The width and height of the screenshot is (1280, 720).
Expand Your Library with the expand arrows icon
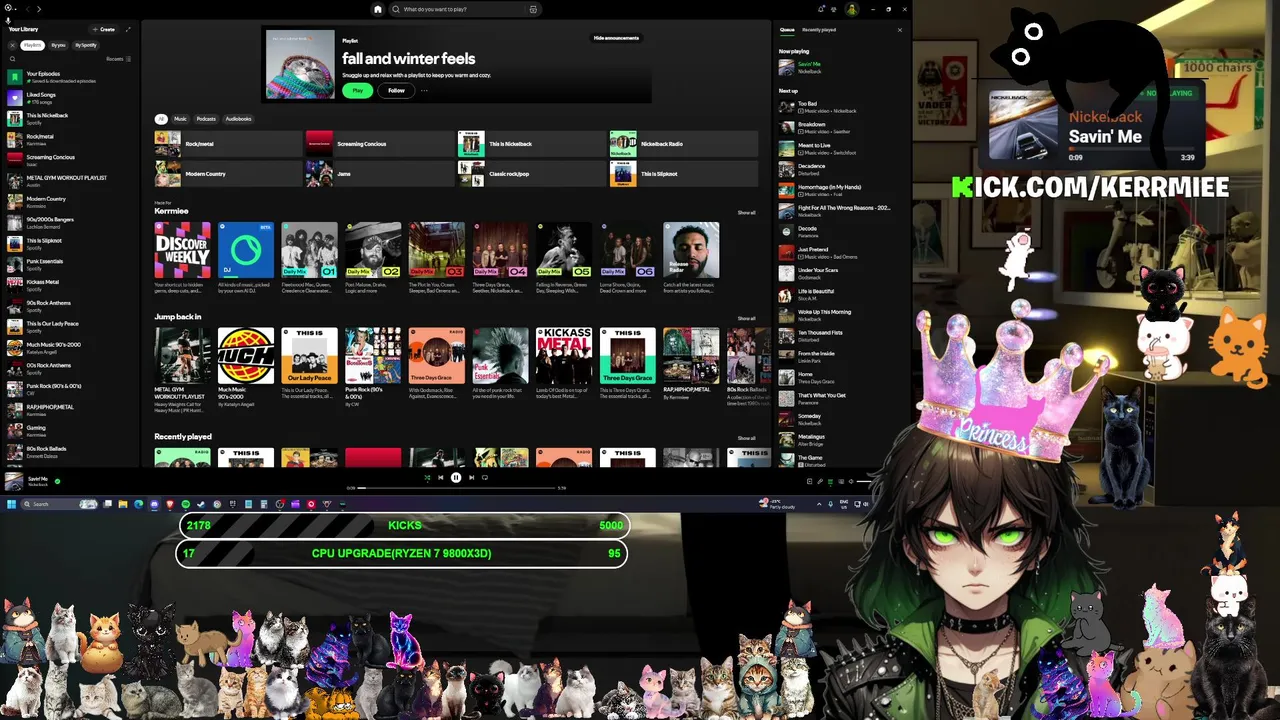(128, 29)
